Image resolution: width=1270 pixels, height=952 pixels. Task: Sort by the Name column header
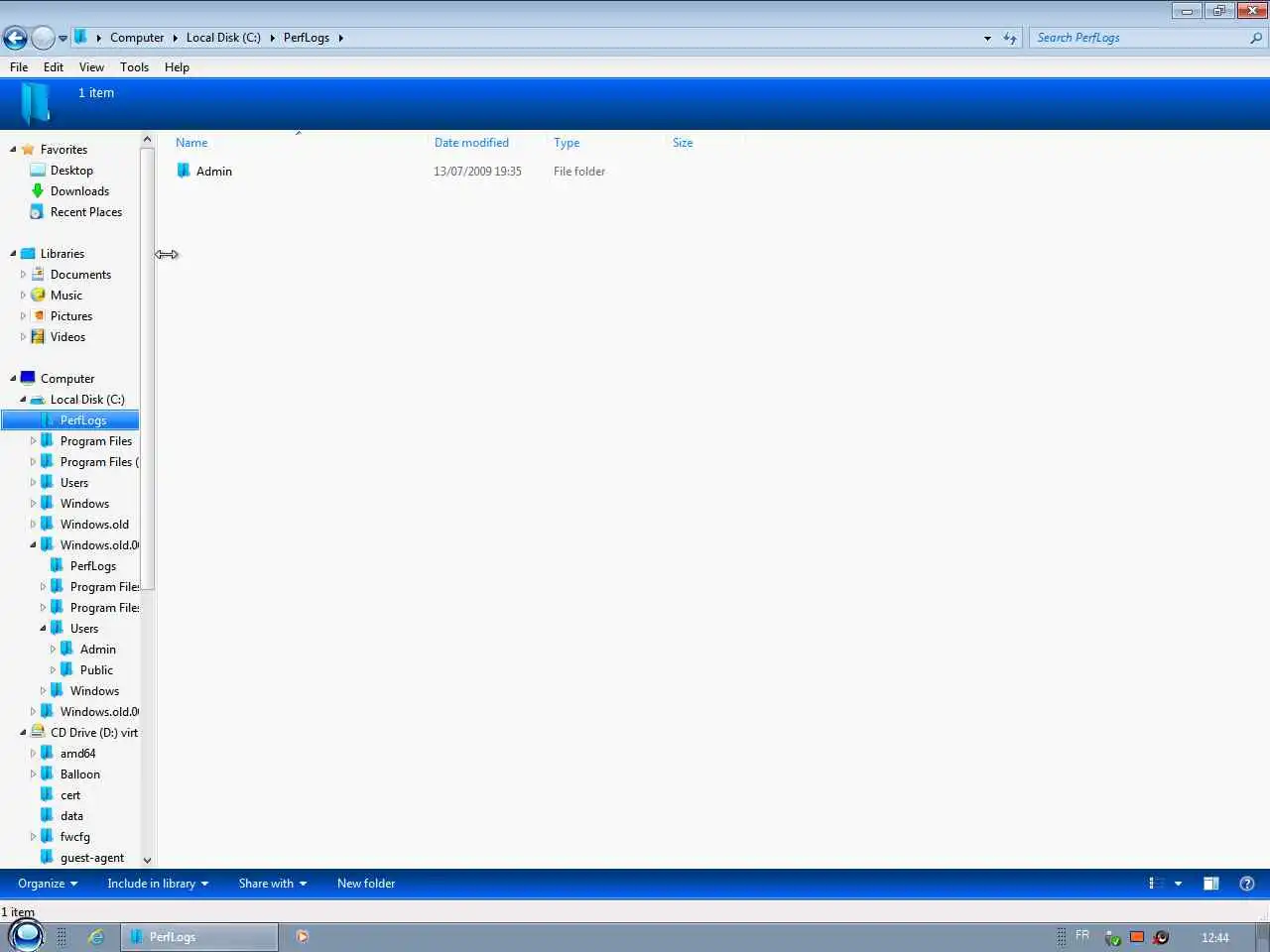[191, 143]
